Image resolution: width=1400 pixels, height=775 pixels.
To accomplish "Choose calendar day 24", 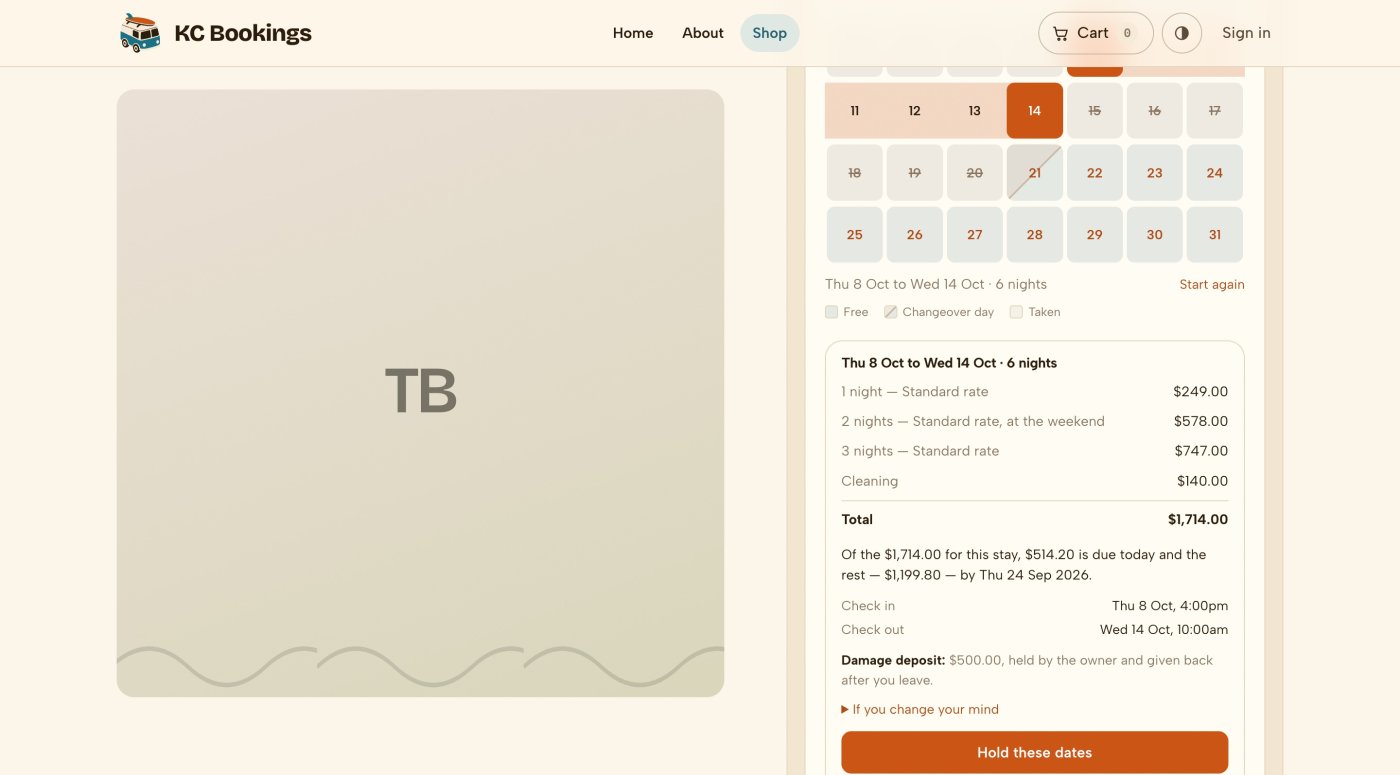I will [1214, 172].
